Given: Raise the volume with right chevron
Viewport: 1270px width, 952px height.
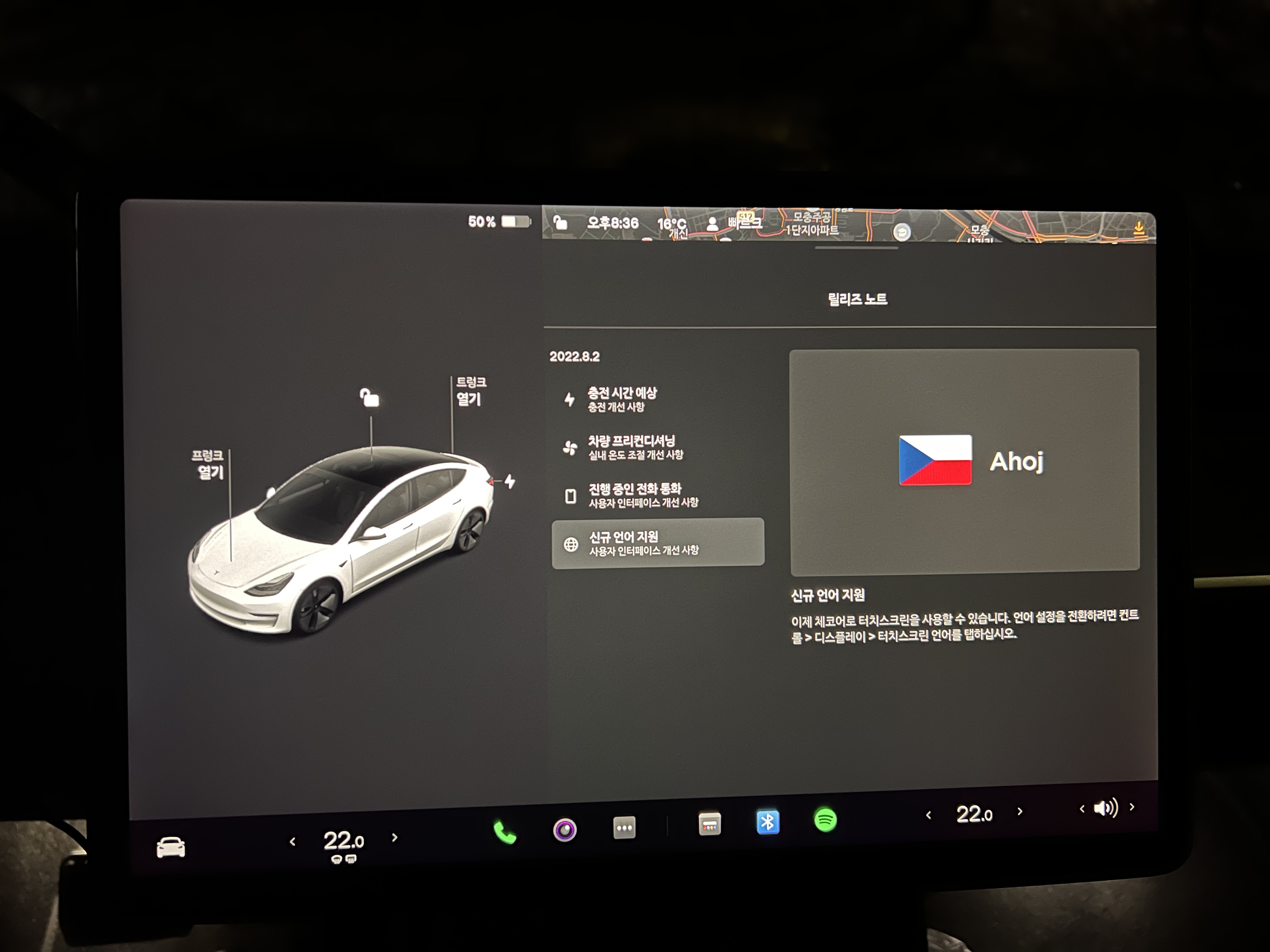Looking at the screenshot, I should pyautogui.click(x=1132, y=806).
